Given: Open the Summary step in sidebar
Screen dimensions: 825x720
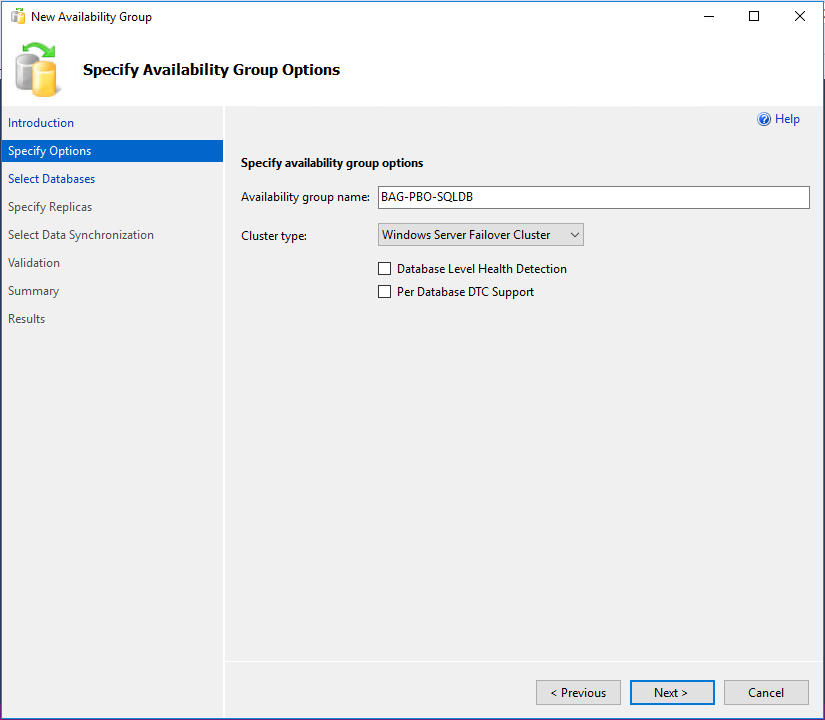Looking at the screenshot, I should coord(34,291).
